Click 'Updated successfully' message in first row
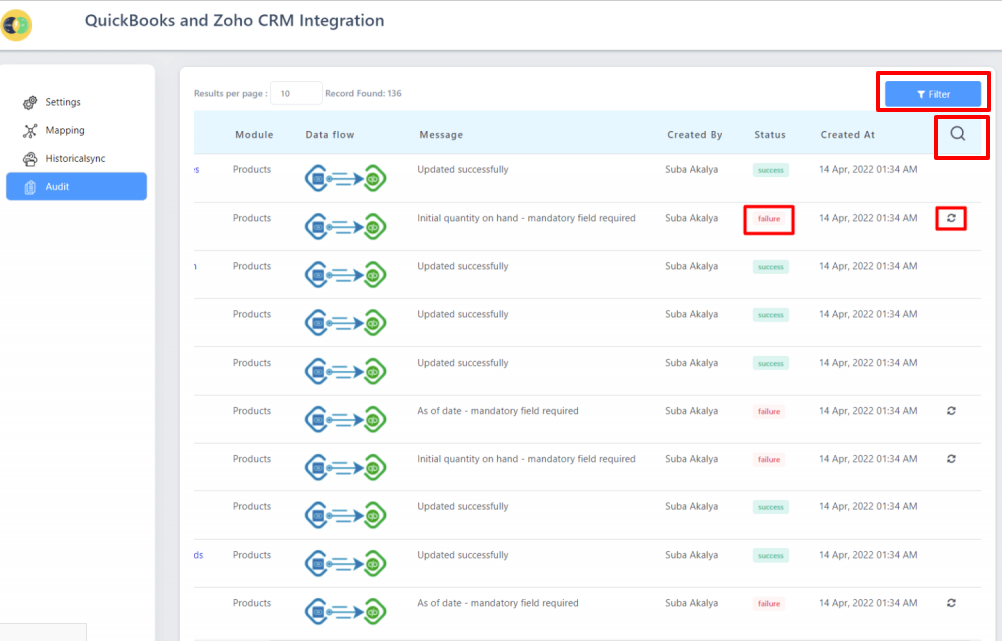The image size is (1002, 641). pos(463,169)
